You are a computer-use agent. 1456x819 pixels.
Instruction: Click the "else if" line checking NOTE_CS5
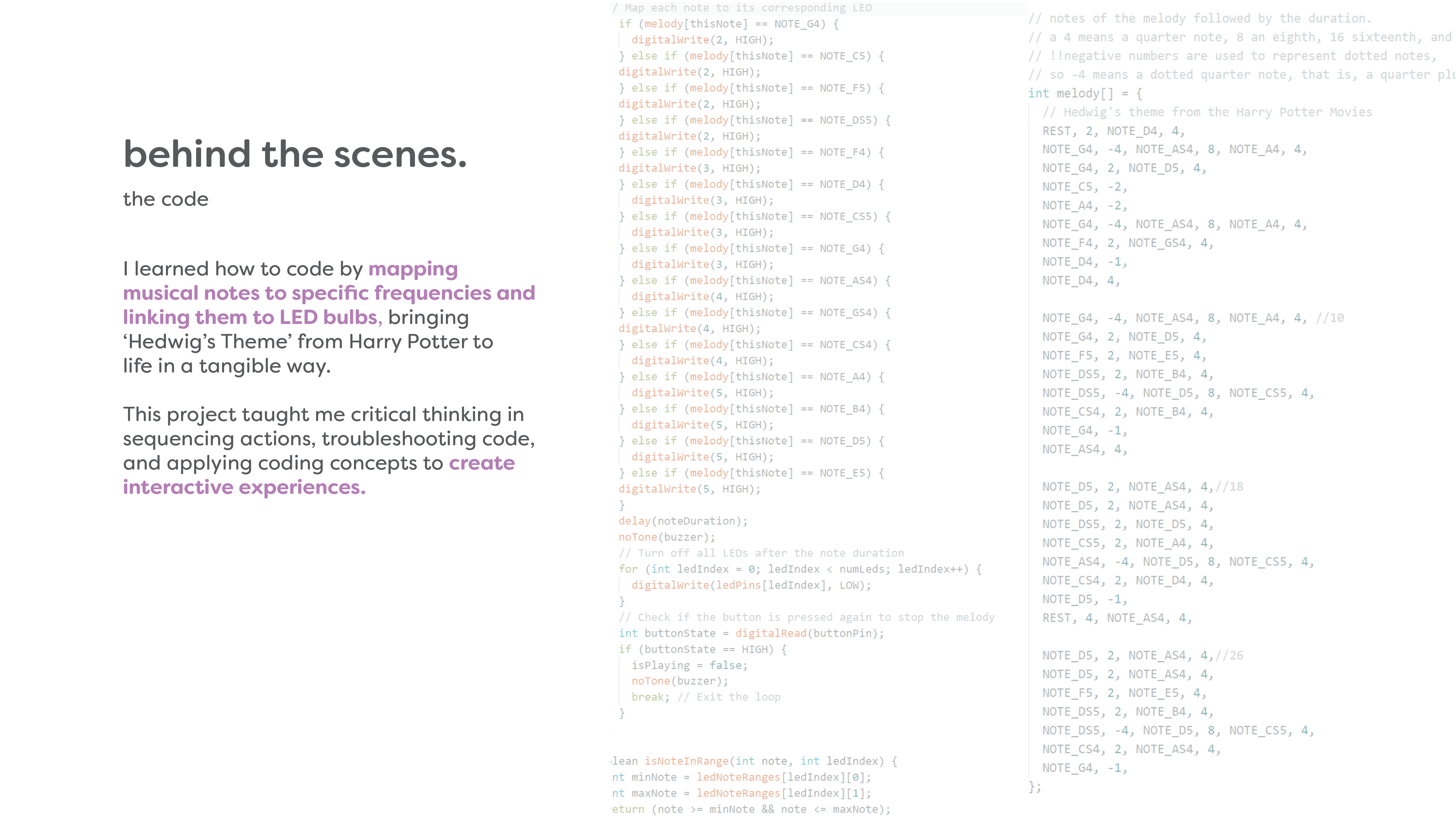pos(755,216)
